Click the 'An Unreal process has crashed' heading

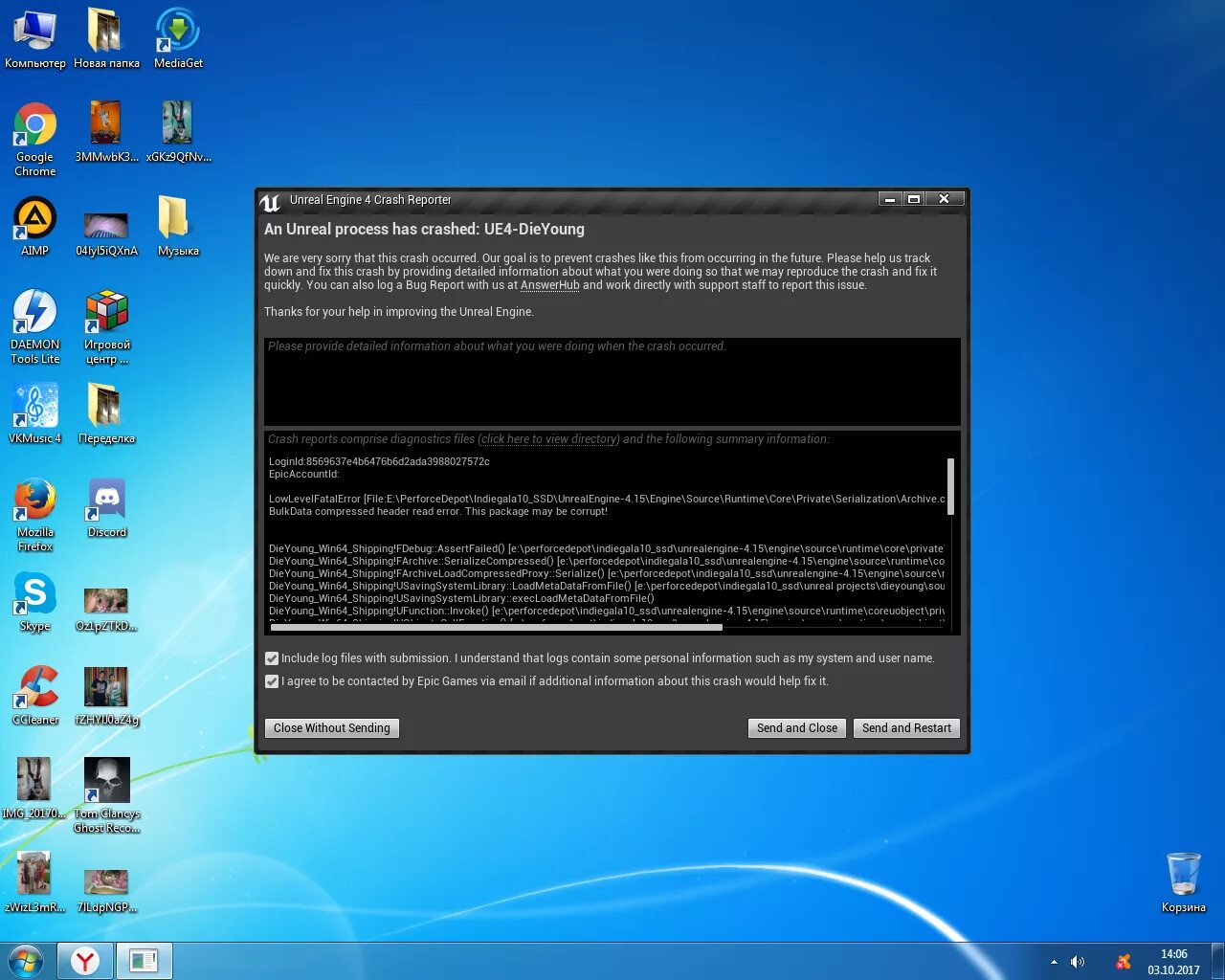(x=424, y=230)
